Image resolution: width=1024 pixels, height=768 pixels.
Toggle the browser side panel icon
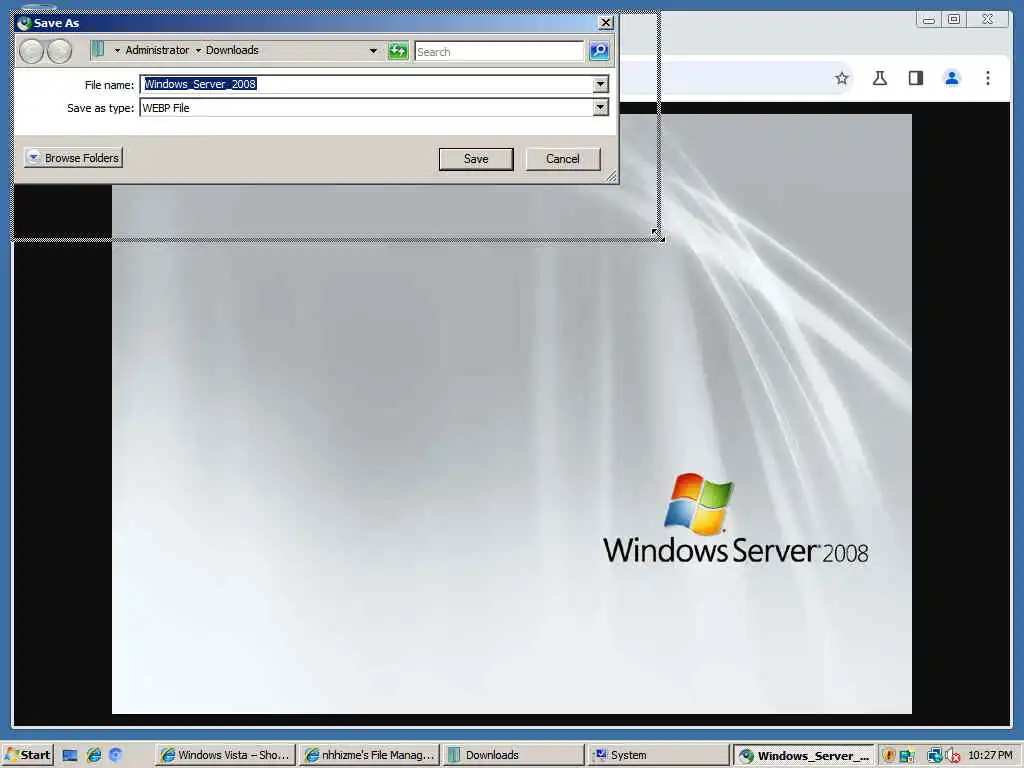click(x=916, y=78)
